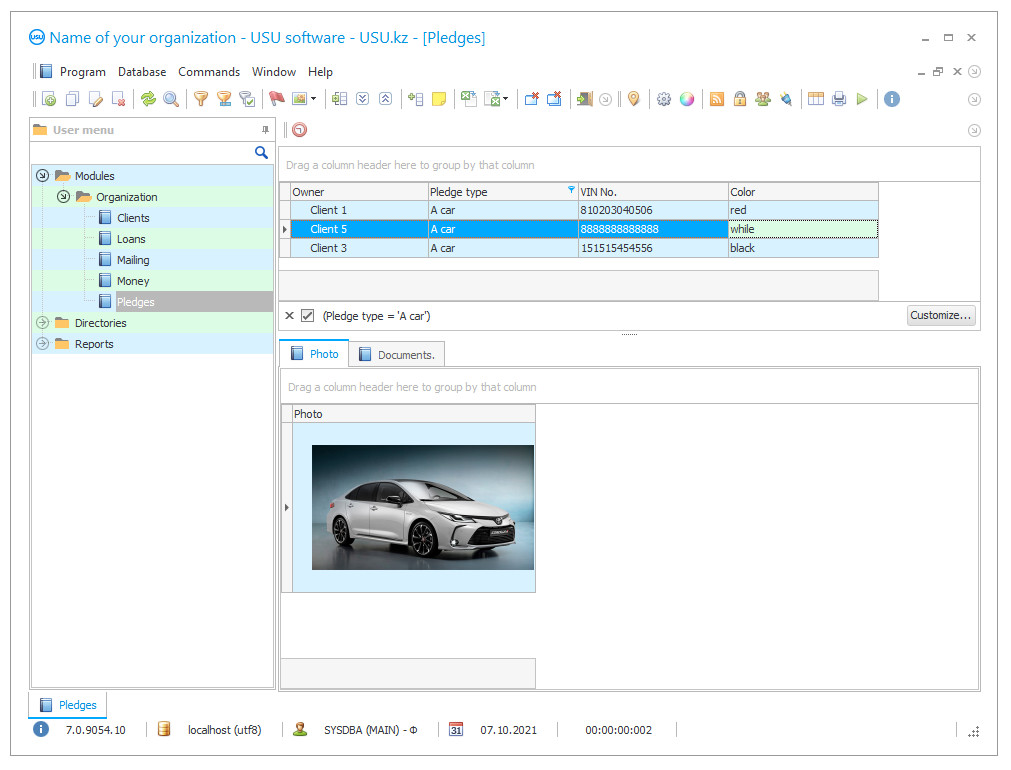Click the green play arrow icon

[862, 99]
